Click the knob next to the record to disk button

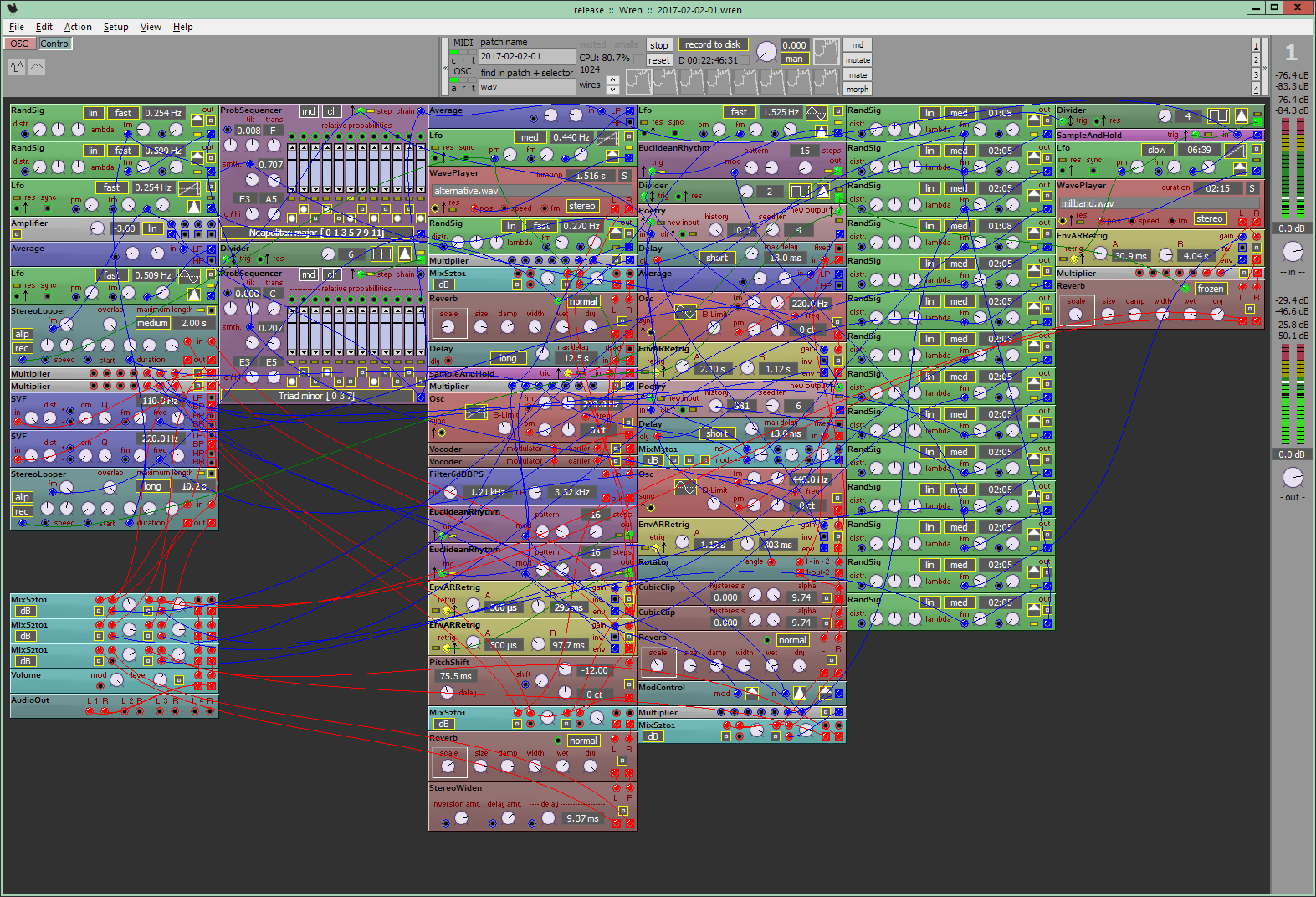(x=766, y=52)
